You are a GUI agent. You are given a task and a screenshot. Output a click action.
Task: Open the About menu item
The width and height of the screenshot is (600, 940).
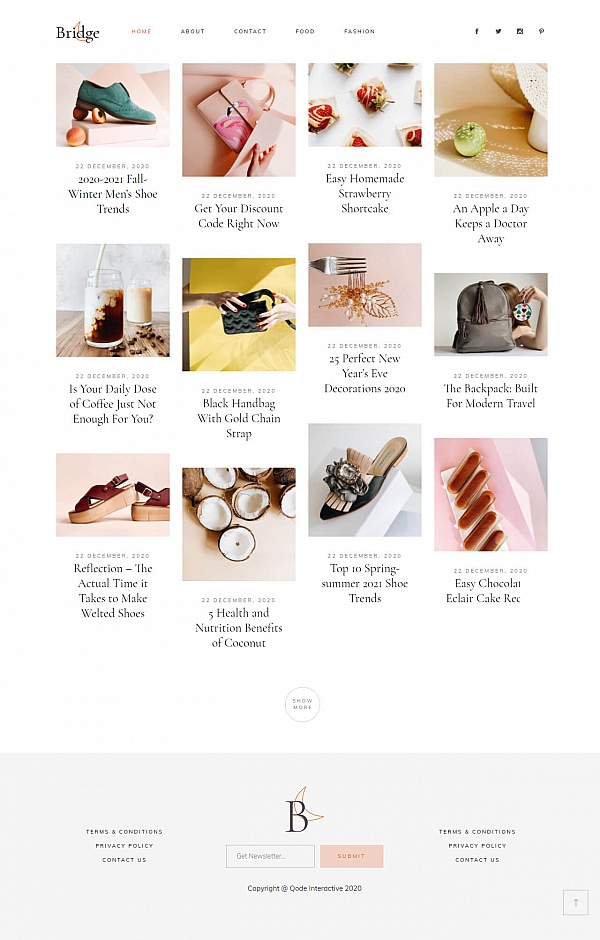[x=192, y=31]
